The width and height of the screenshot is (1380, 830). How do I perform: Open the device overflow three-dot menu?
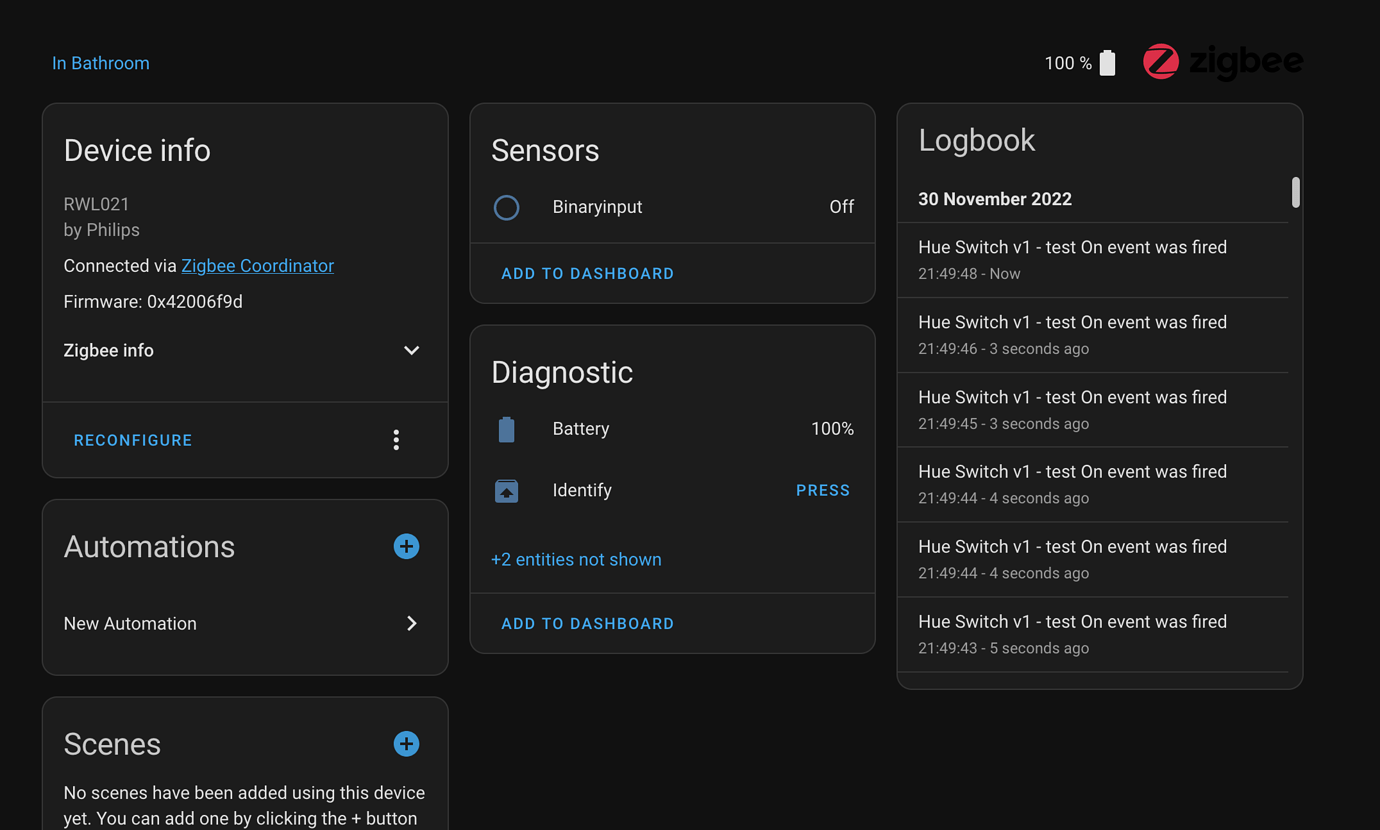[396, 439]
